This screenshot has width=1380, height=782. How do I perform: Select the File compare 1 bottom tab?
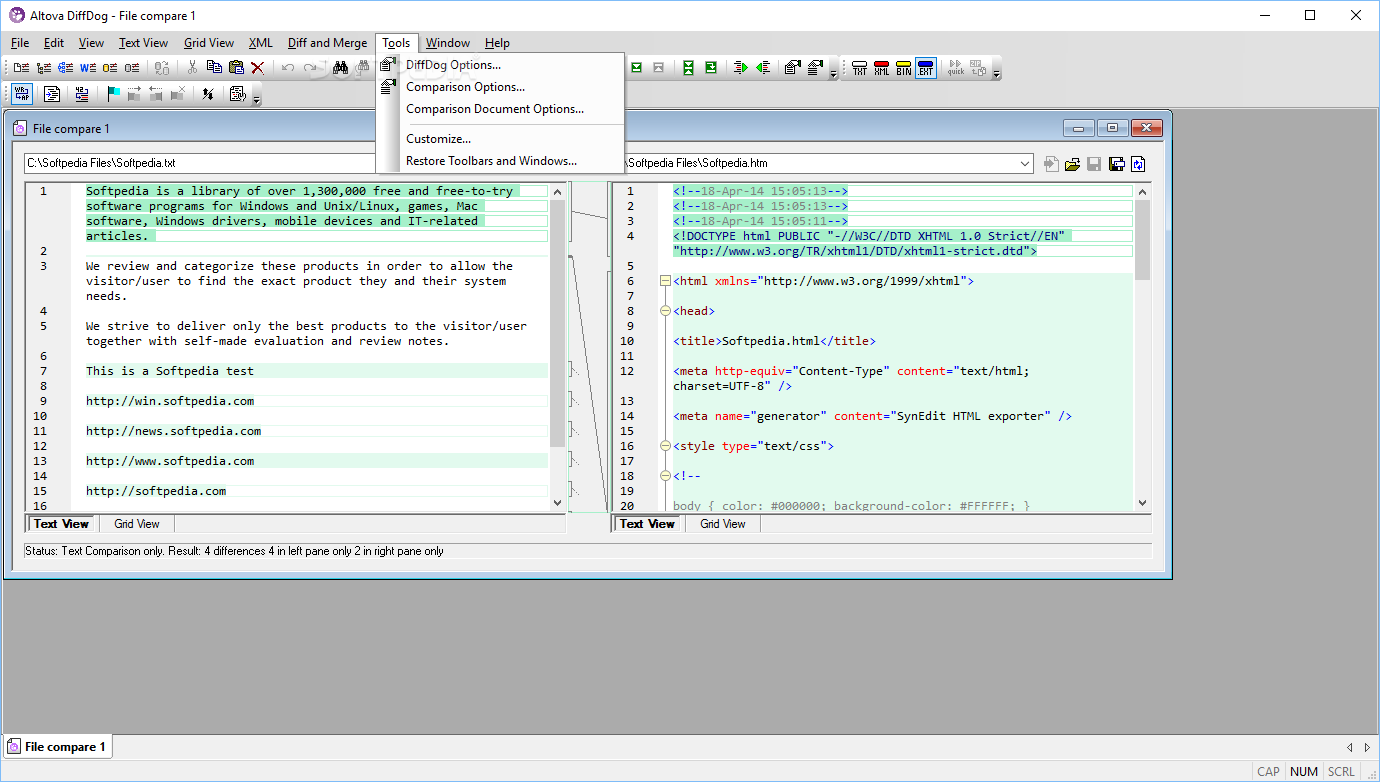click(58, 747)
